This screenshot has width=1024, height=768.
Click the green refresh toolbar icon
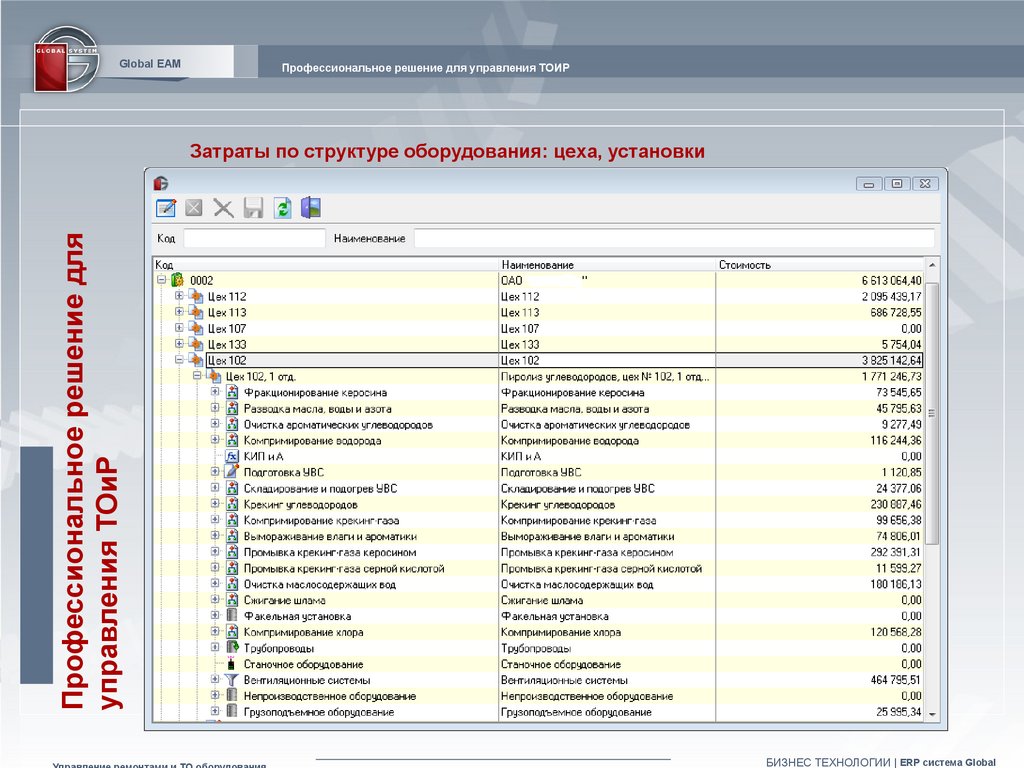click(x=282, y=208)
